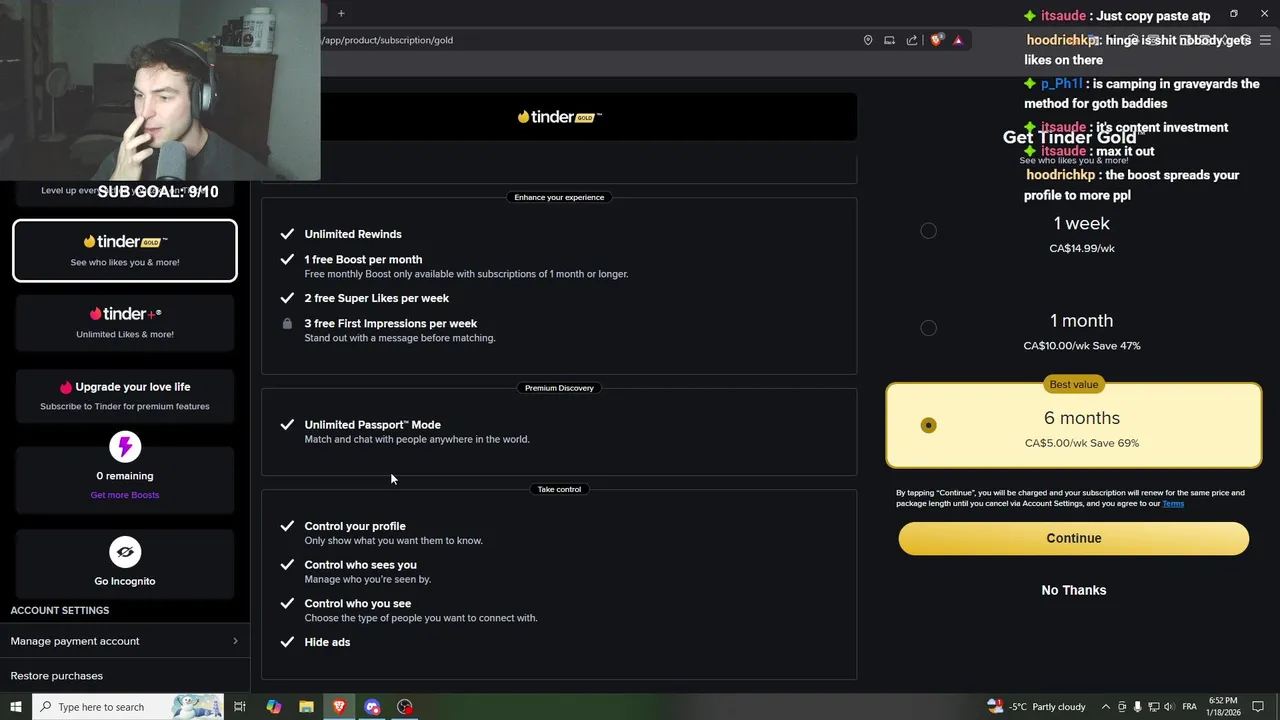
Task: Click the location permission icon in address bar
Action: (868, 40)
